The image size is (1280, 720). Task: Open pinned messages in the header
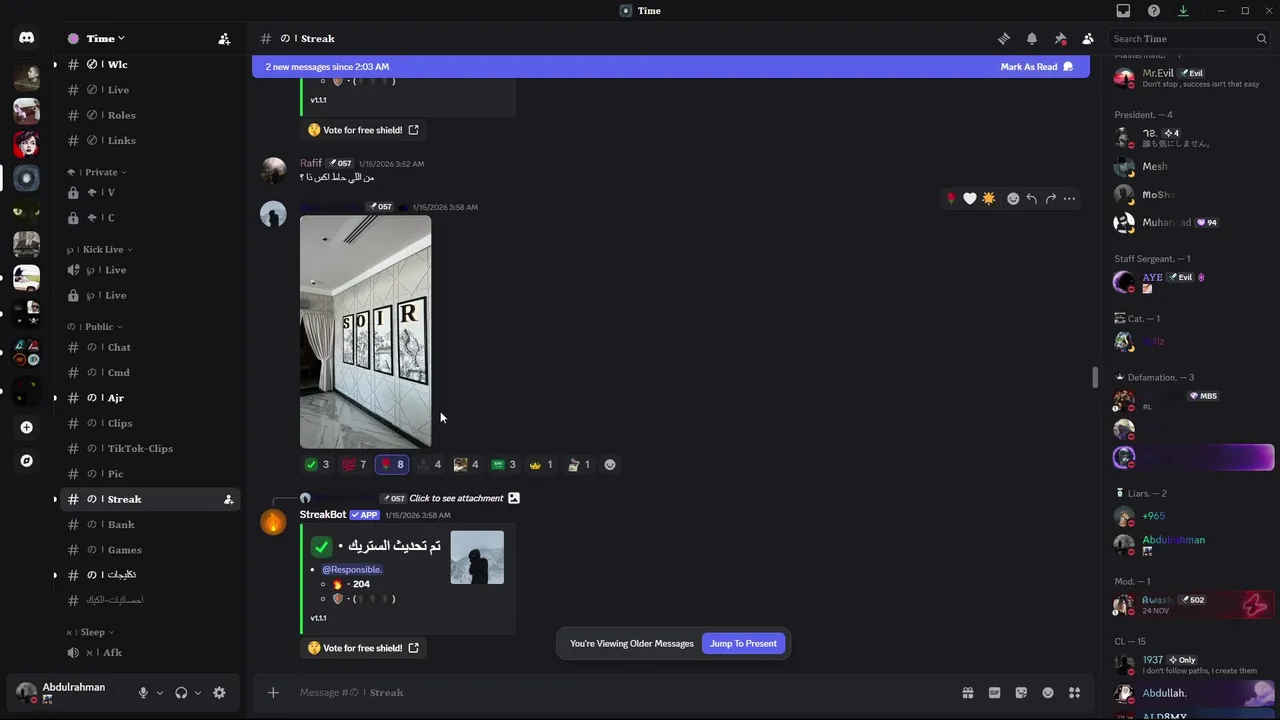click(1060, 39)
